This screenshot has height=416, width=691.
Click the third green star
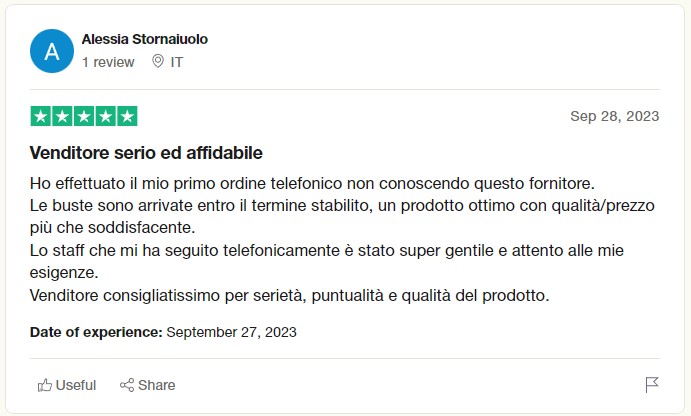point(84,116)
